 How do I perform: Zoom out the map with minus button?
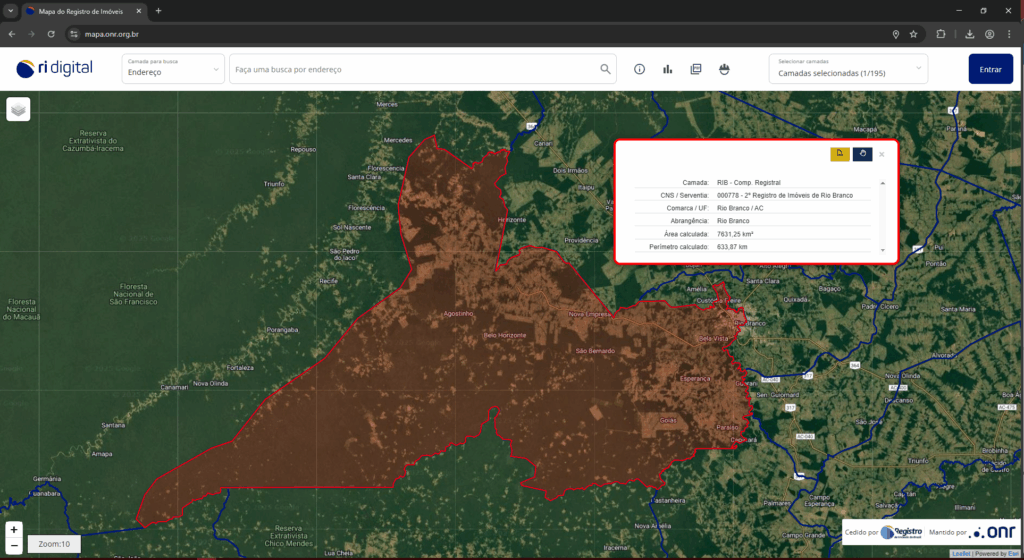(x=14, y=543)
